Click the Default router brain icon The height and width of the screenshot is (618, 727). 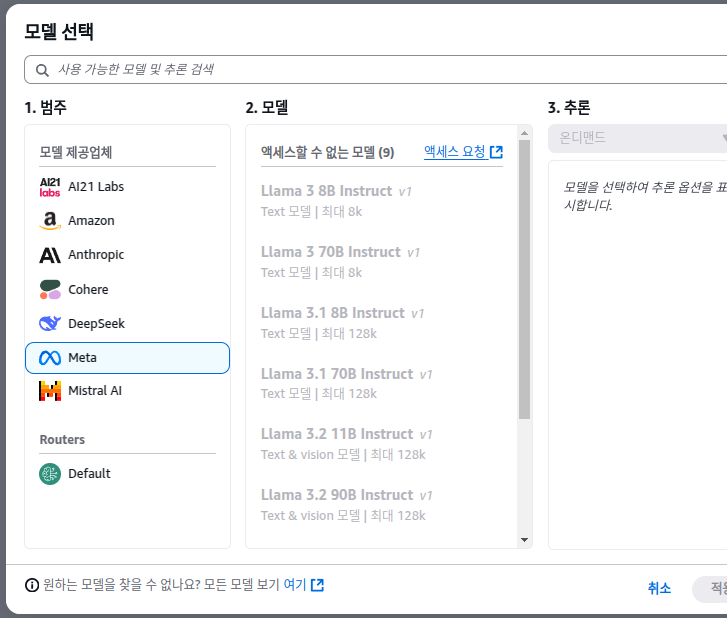pos(50,474)
